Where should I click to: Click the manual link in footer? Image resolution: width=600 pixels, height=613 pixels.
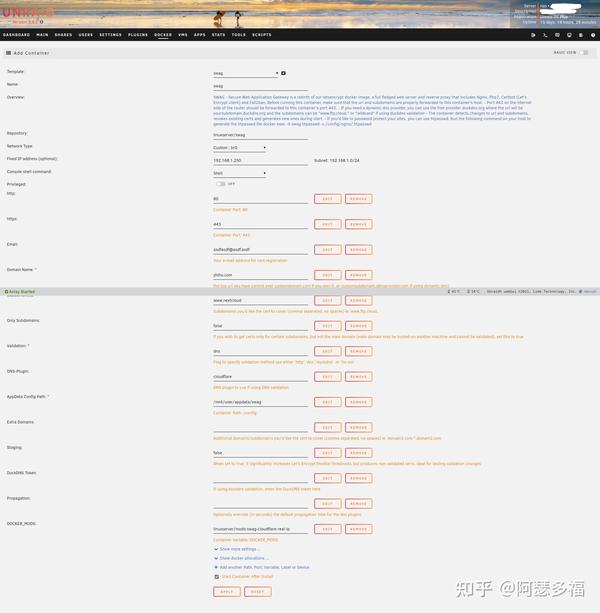click(x=587, y=292)
